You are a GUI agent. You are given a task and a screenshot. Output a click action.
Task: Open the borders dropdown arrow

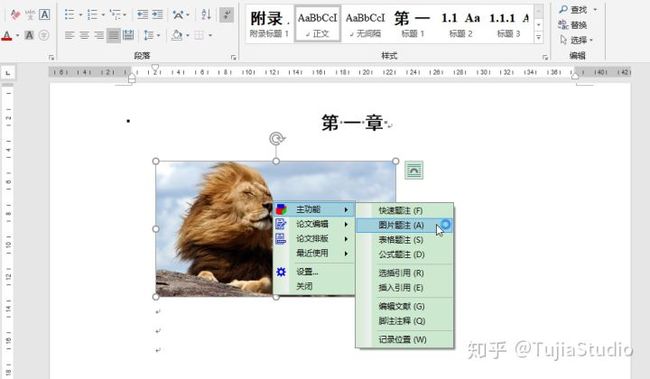pyautogui.click(x=211, y=36)
